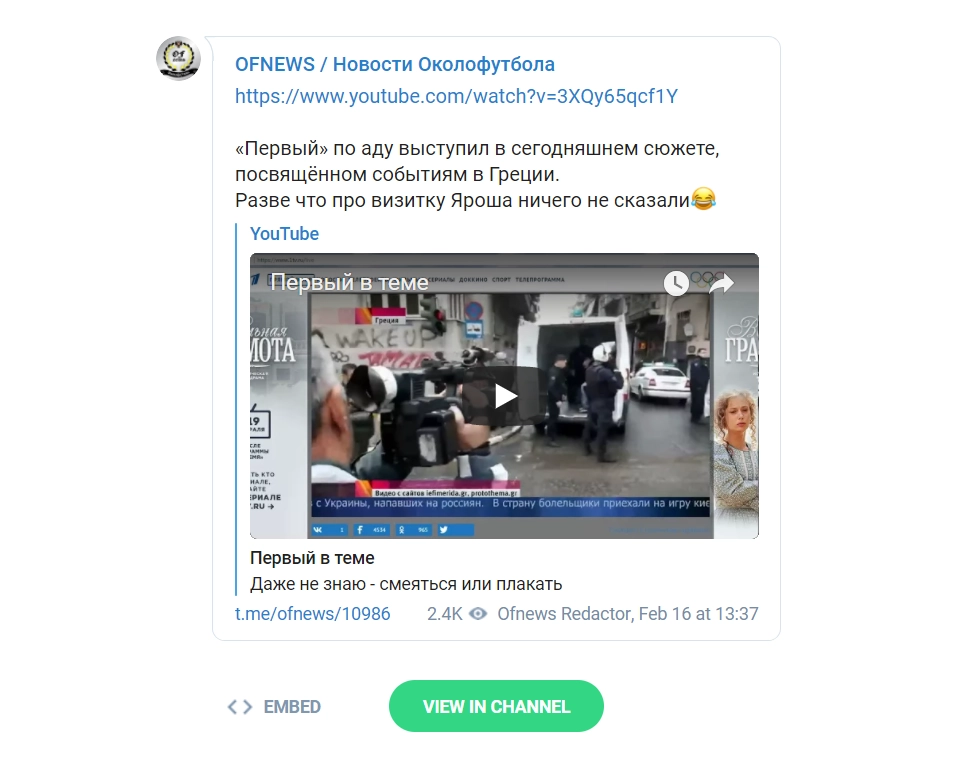This screenshot has height=762, width=969.
Task: Click the VIEW IN CHANNEL button
Action: click(x=496, y=706)
